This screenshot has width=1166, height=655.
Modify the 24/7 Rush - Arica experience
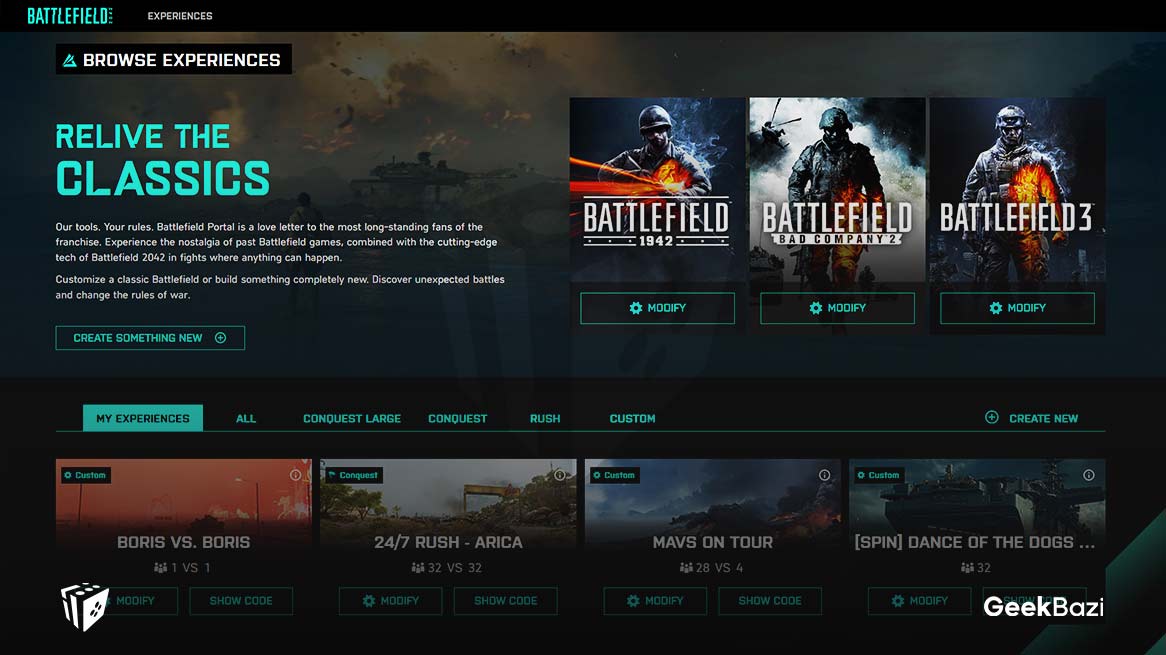[390, 601]
